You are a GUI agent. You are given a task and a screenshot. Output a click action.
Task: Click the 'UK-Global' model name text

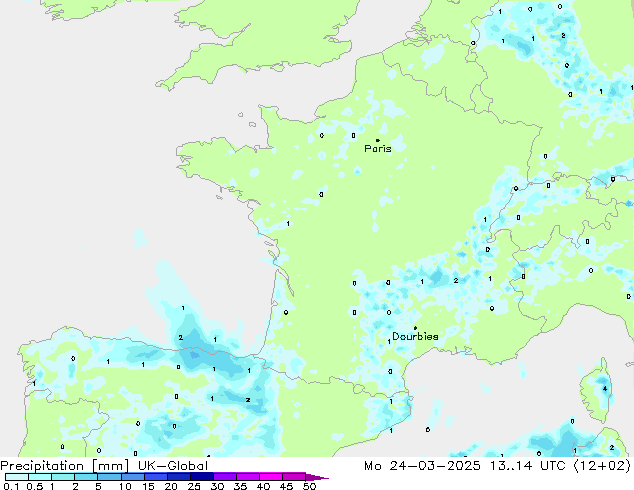[173, 466]
